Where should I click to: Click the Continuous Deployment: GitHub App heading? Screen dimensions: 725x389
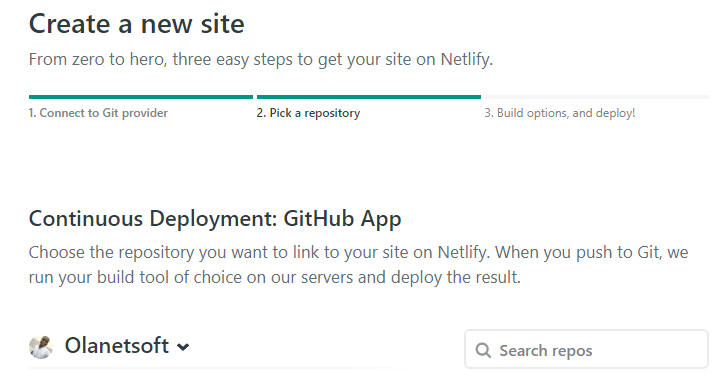215,219
